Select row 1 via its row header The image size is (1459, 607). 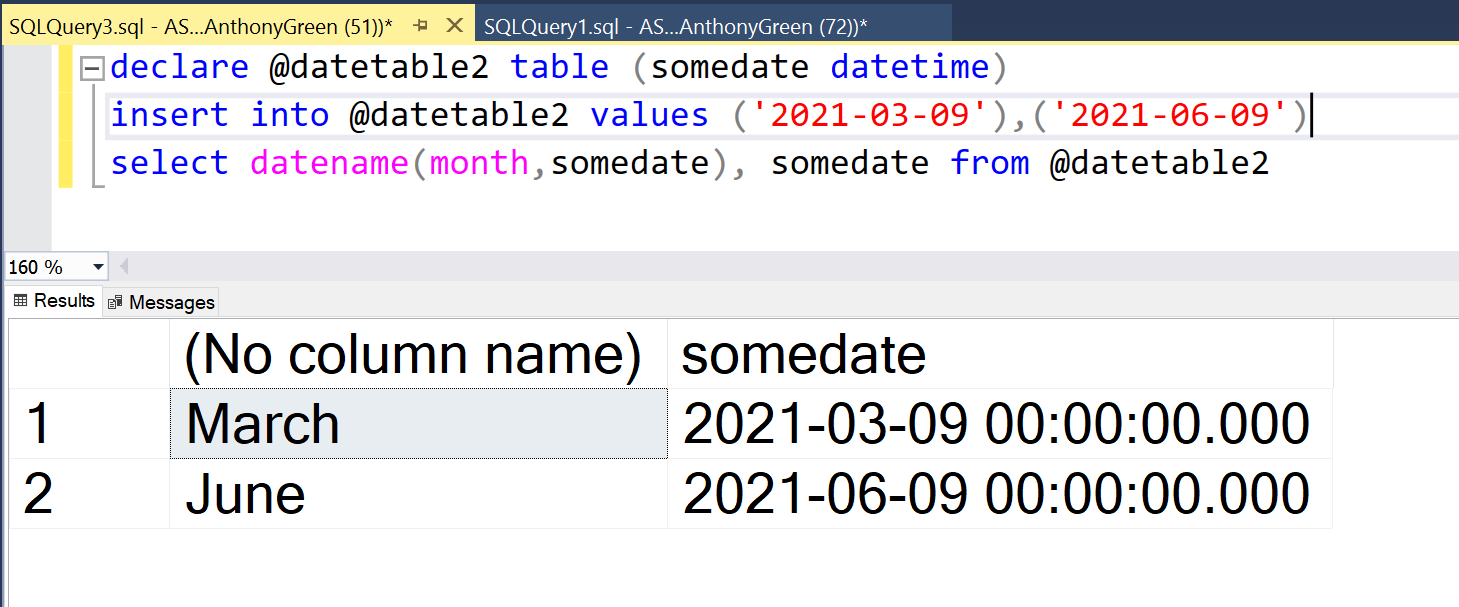click(88, 424)
